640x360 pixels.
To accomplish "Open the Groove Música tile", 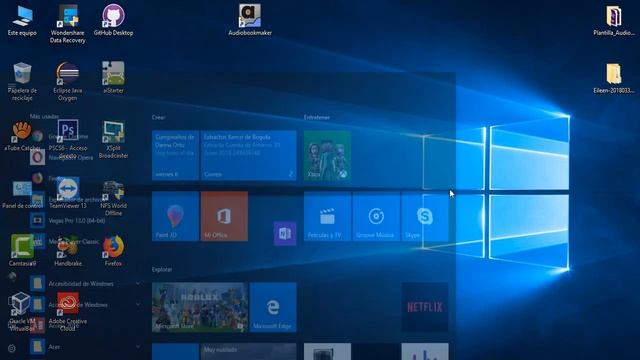I will pyautogui.click(x=376, y=216).
